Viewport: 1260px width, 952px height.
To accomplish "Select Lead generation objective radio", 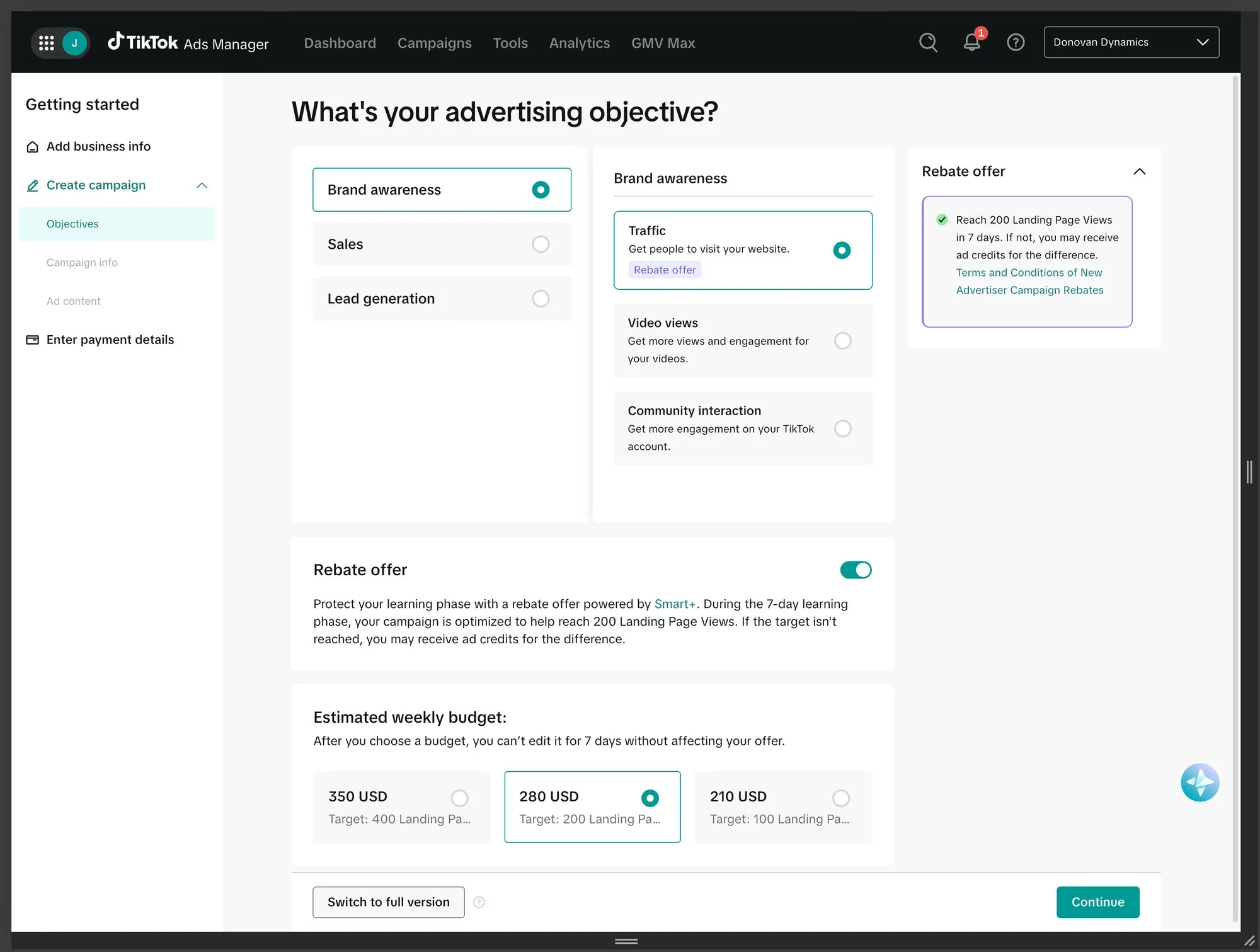I will coord(541,298).
